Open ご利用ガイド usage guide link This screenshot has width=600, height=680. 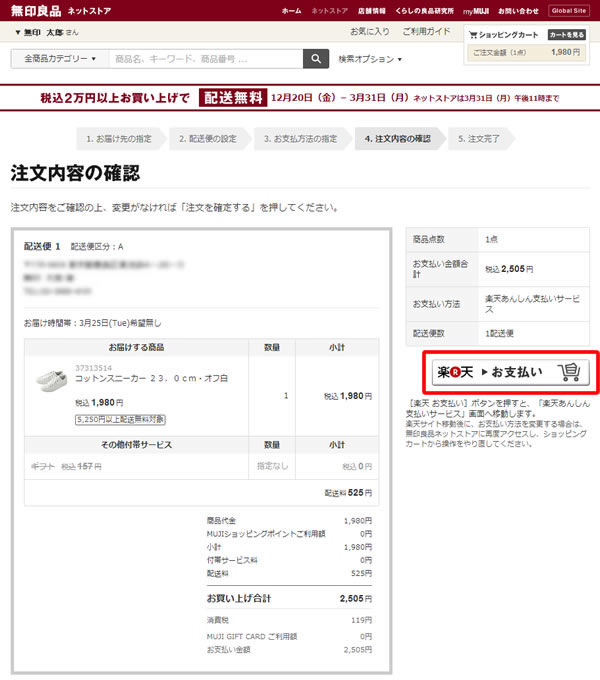[x=426, y=33]
